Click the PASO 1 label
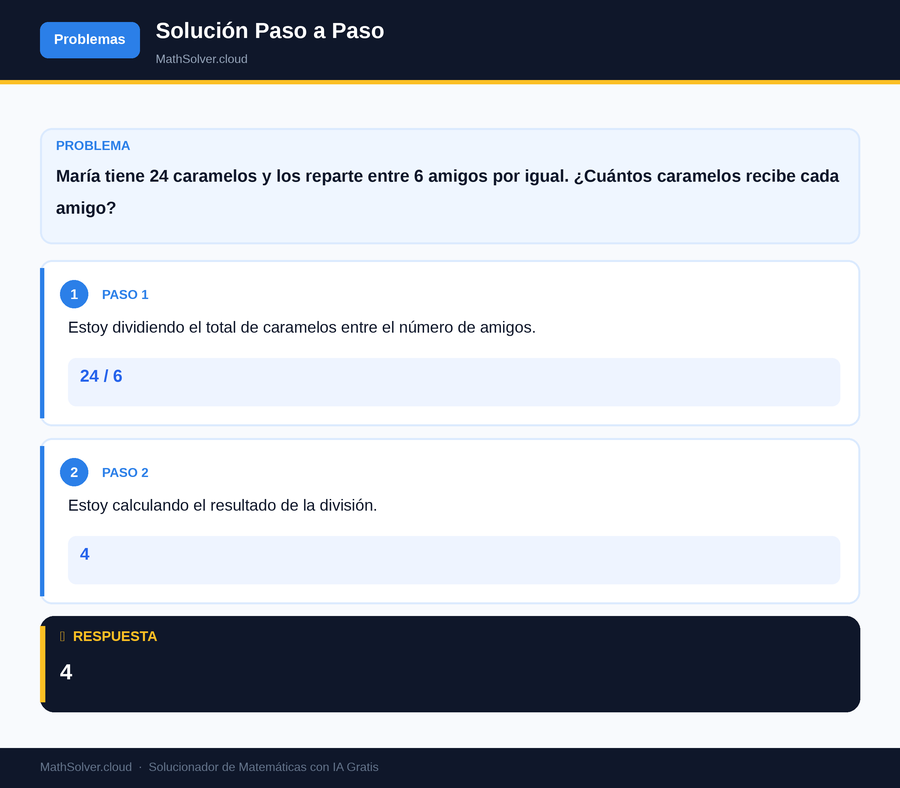 pyautogui.click(x=125, y=294)
